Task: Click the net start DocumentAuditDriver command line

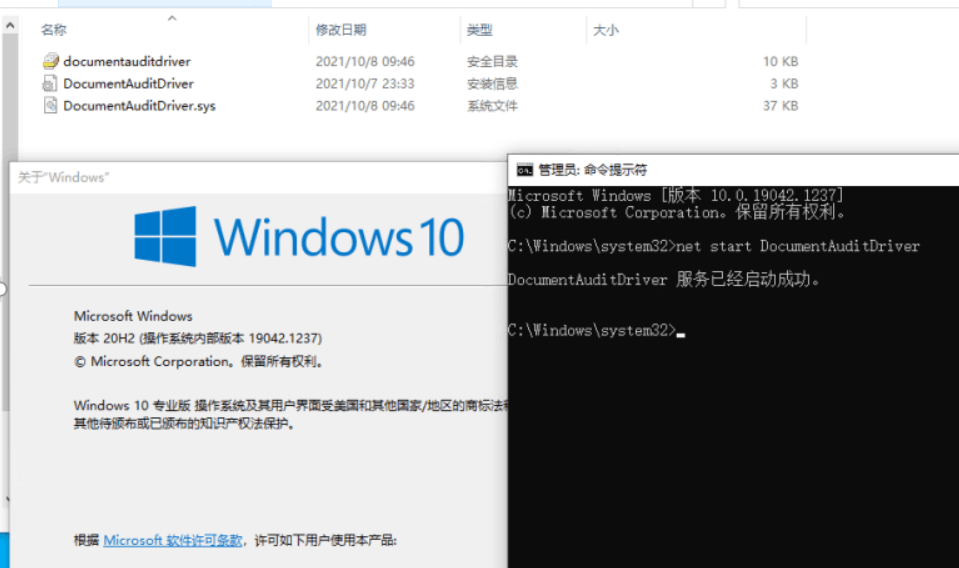Action: [713, 246]
